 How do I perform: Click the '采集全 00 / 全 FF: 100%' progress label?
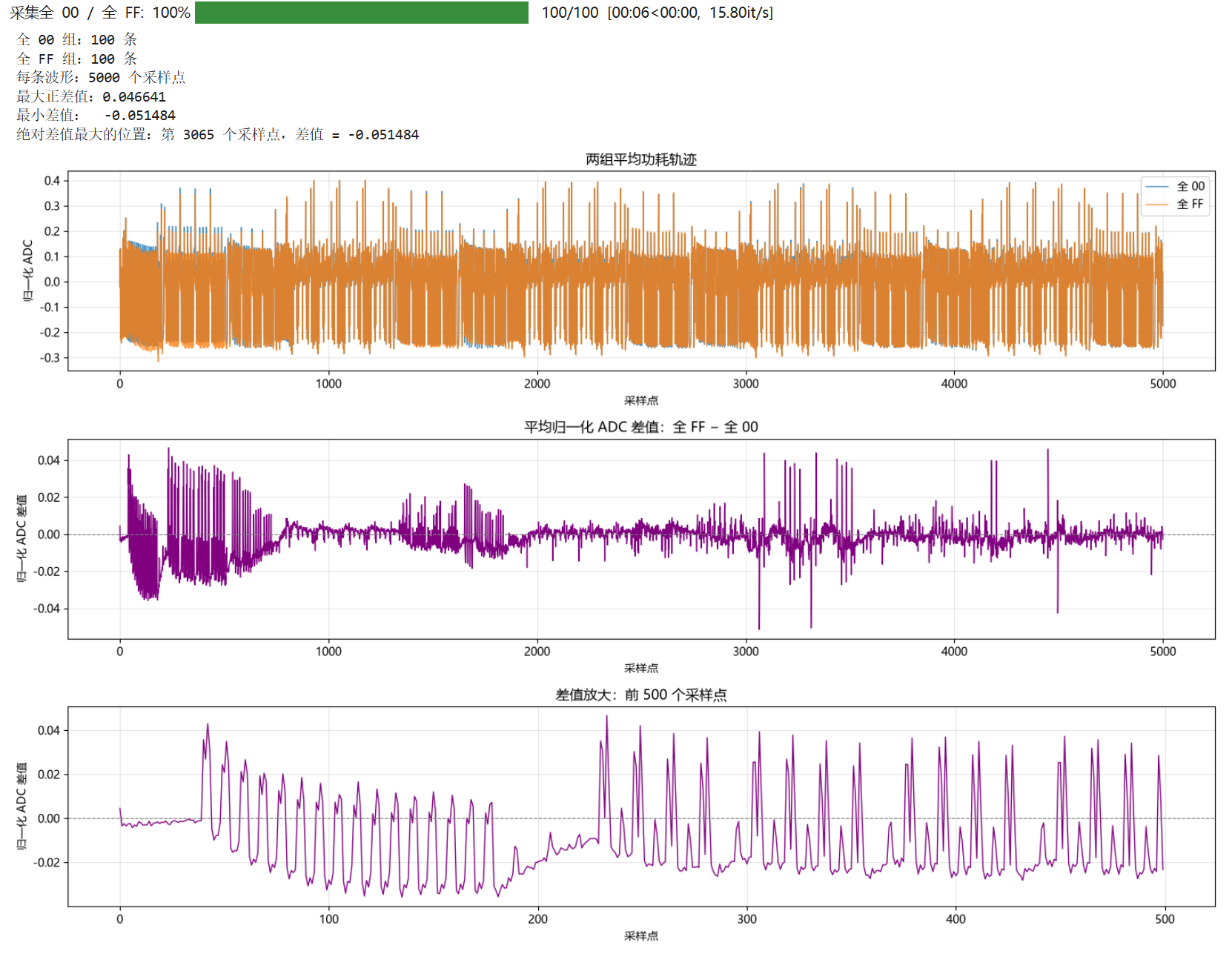100,13
